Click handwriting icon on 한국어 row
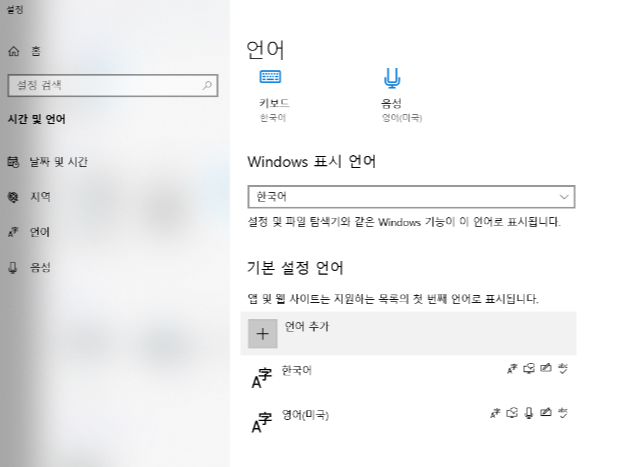 [x=546, y=368]
